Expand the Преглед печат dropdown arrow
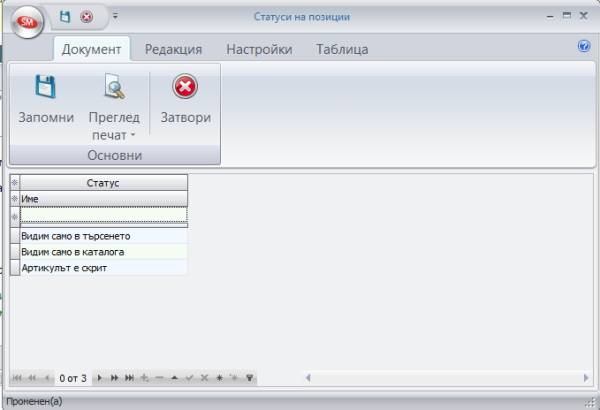This screenshot has width=600, height=410. [x=133, y=135]
